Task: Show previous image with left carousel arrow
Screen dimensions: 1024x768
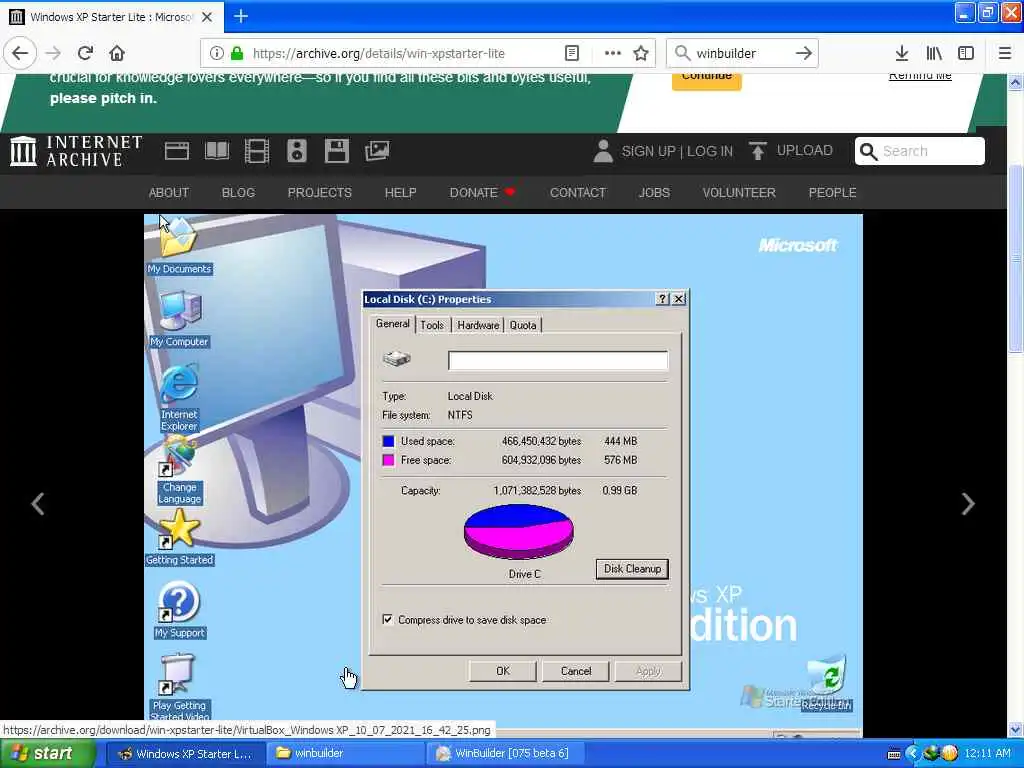Action: tap(38, 504)
